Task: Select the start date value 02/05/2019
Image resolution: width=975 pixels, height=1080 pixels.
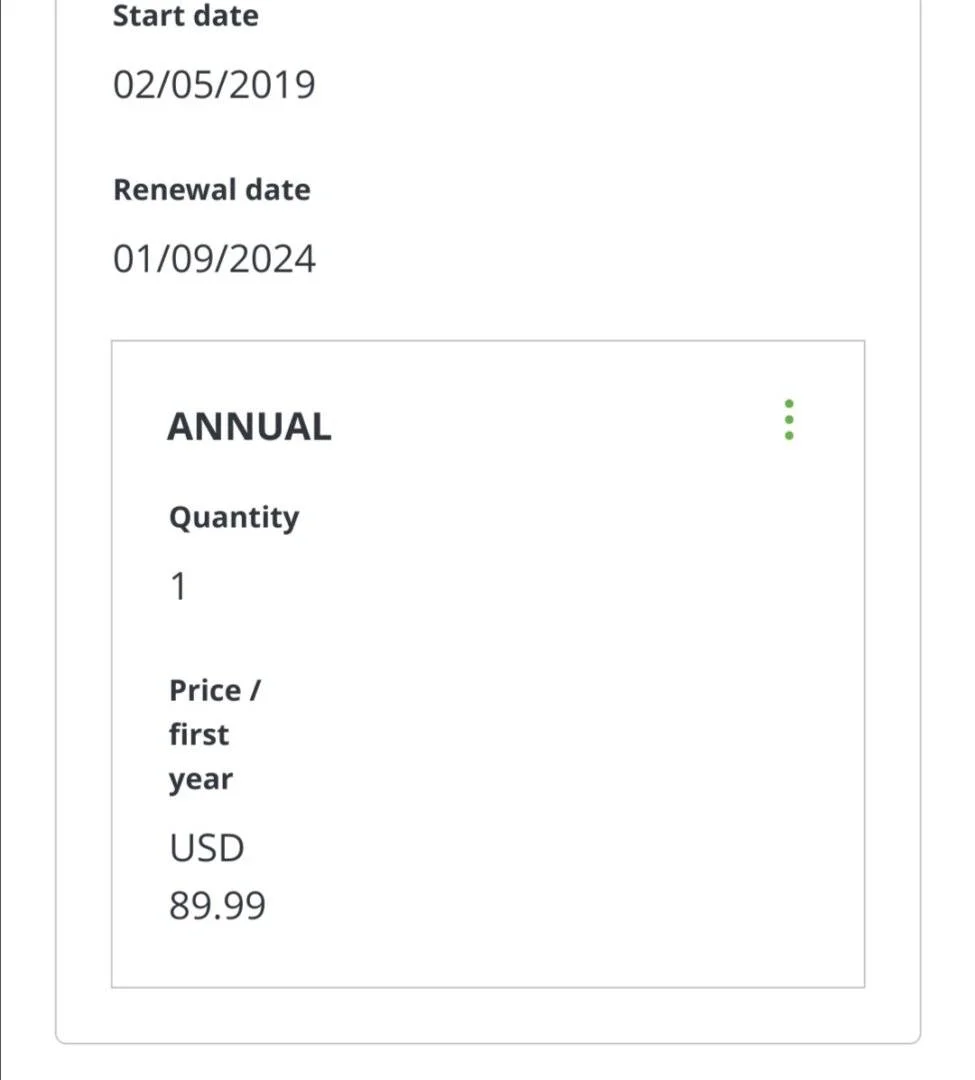Action: pyautogui.click(x=214, y=85)
